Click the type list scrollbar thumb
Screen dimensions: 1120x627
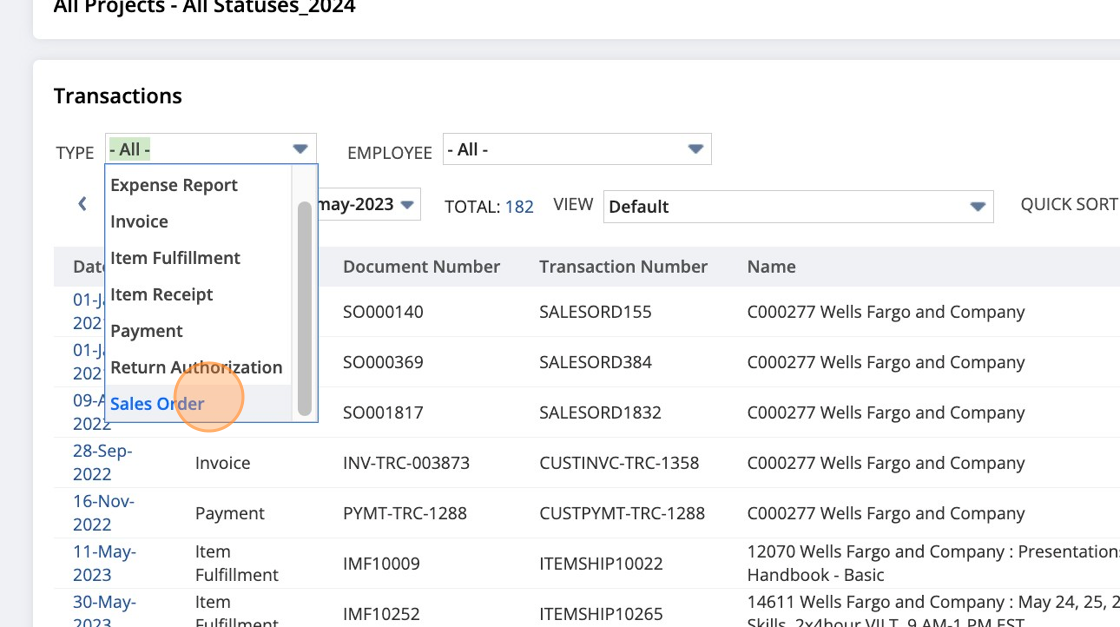(x=304, y=309)
